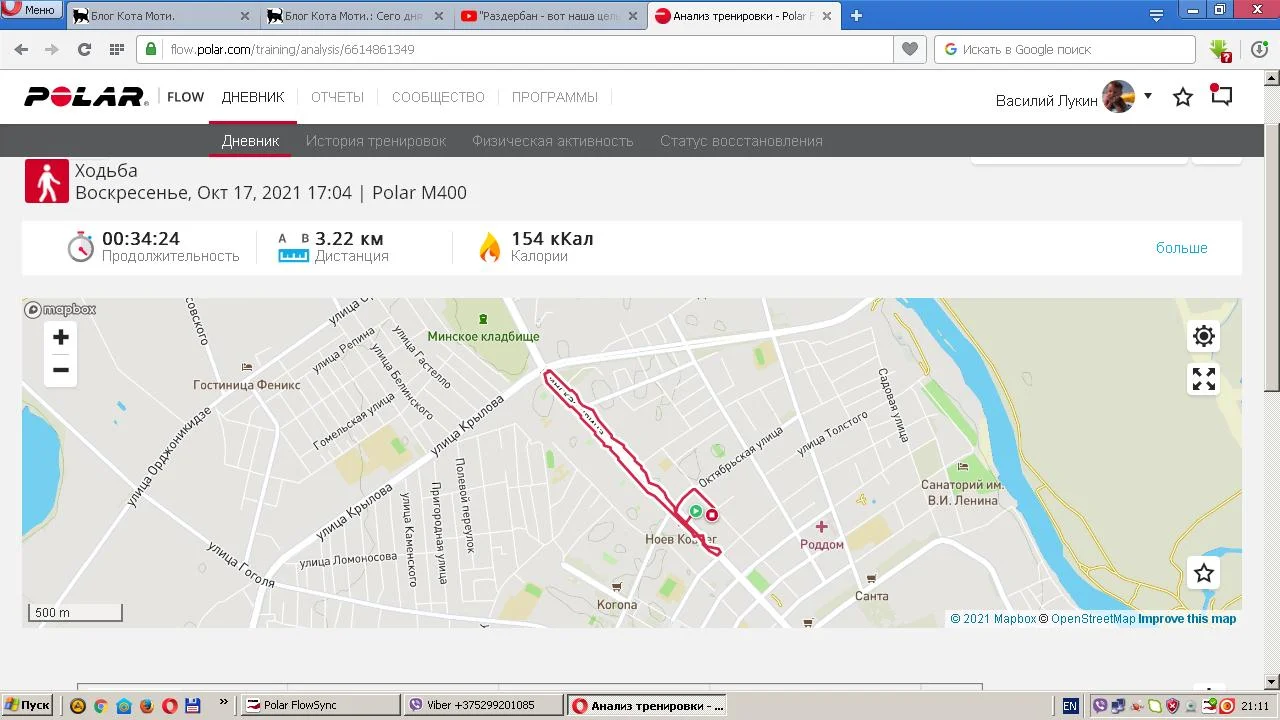Open the speed dial grid

(116, 49)
